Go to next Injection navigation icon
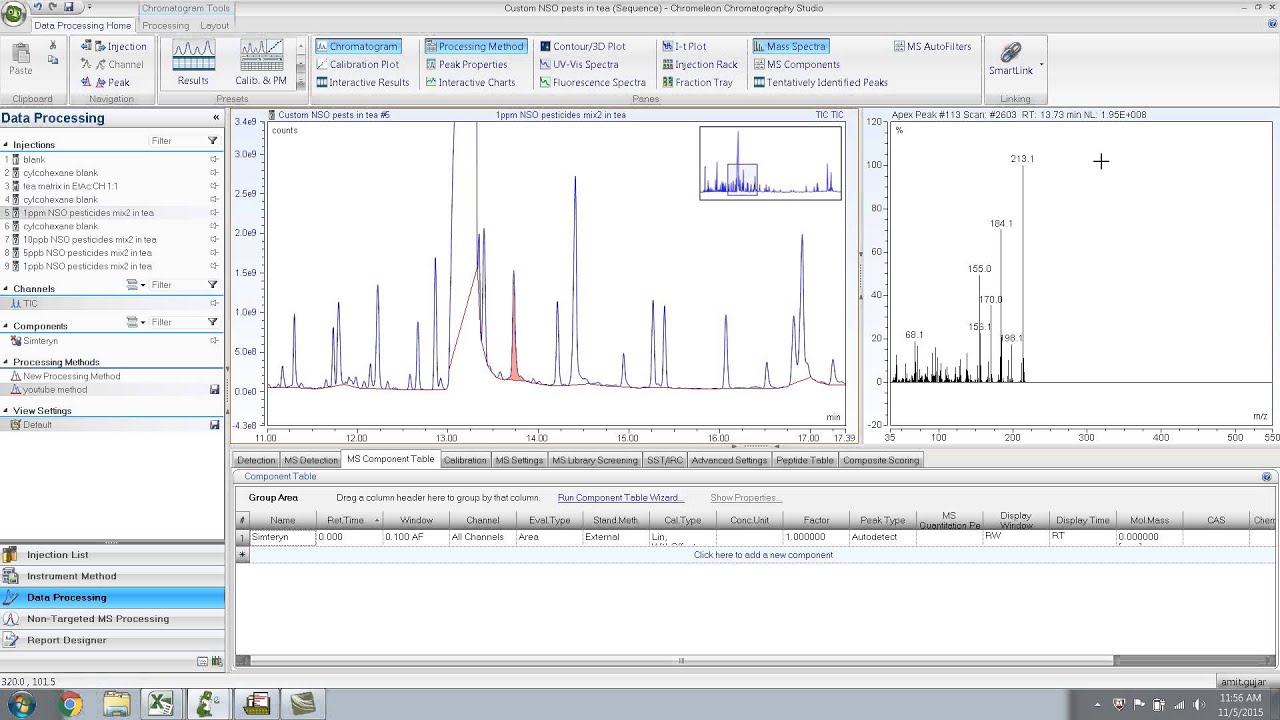Screen dimensions: 1280x720 [x=100, y=46]
